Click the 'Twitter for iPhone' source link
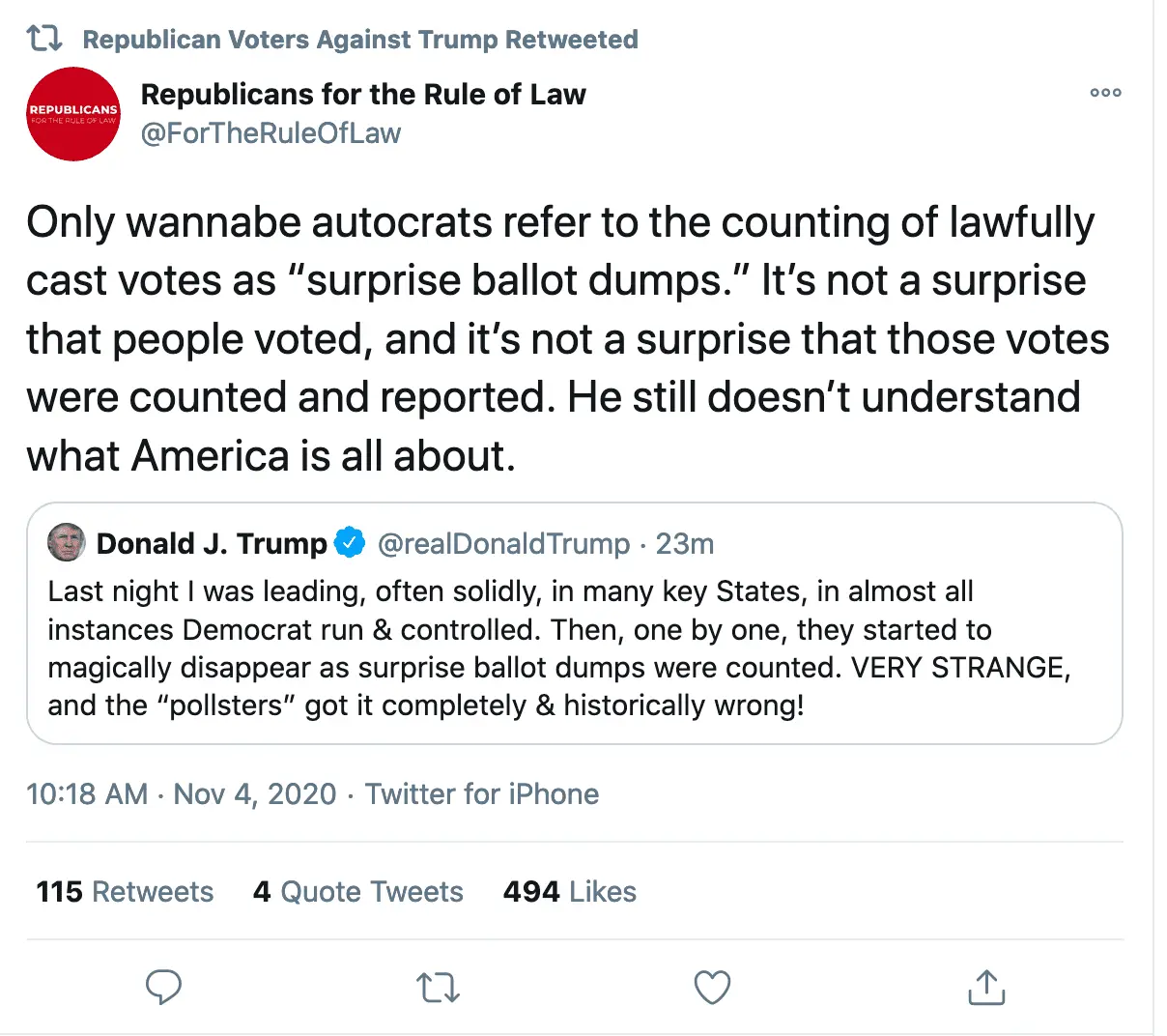 coord(482,794)
